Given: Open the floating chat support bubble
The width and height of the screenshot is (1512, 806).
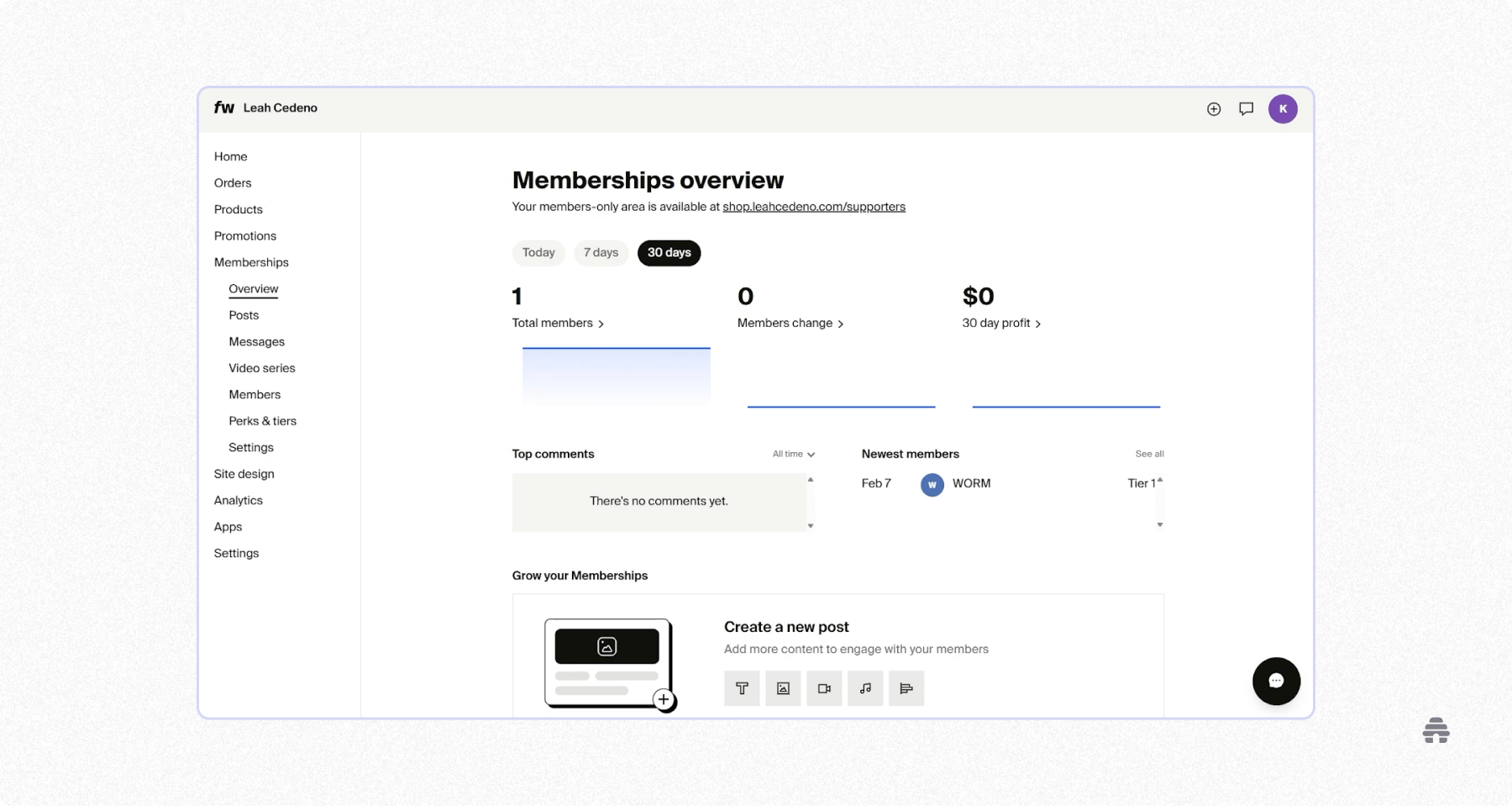Looking at the screenshot, I should [1276, 681].
